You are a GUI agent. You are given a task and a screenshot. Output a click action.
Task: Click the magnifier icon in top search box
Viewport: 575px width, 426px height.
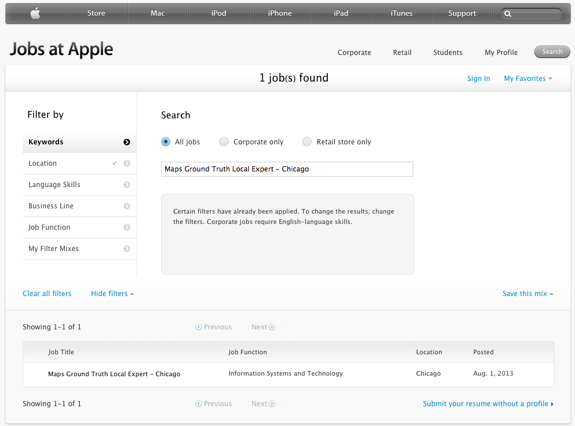[508, 14]
